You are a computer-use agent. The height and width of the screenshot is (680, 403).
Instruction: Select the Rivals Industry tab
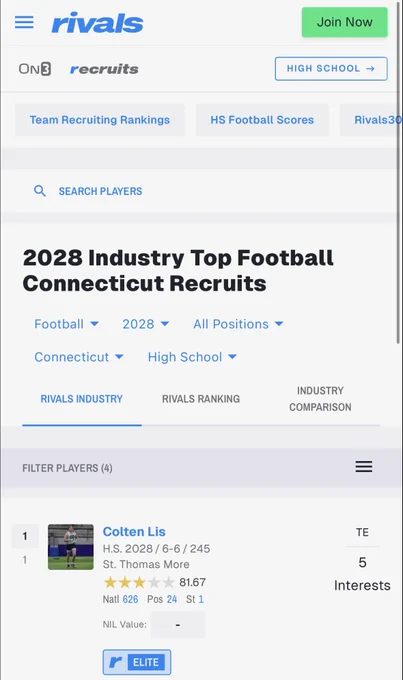click(x=82, y=399)
